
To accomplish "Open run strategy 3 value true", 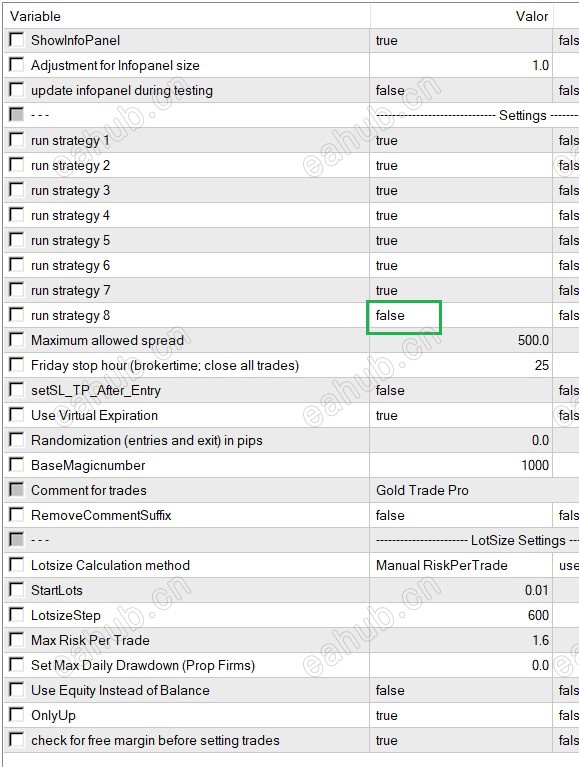I will pyautogui.click(x=461, y=190).
